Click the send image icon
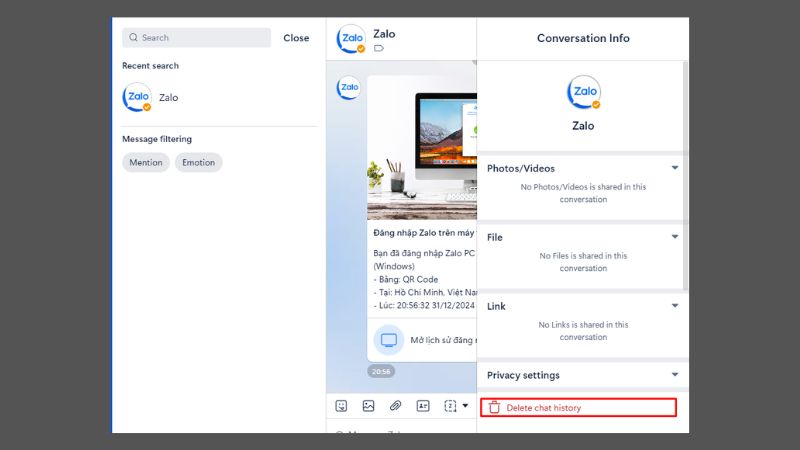The height and width of the screenshot is (450, 800). point(368,406)
